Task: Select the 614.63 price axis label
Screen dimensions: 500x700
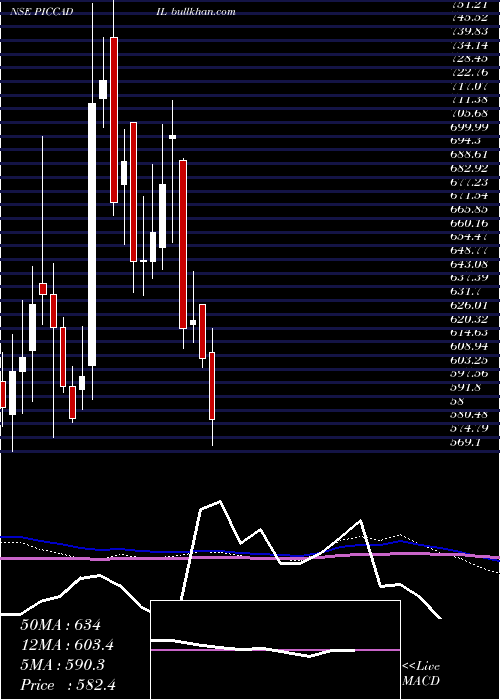Action: tap(469, 333)
